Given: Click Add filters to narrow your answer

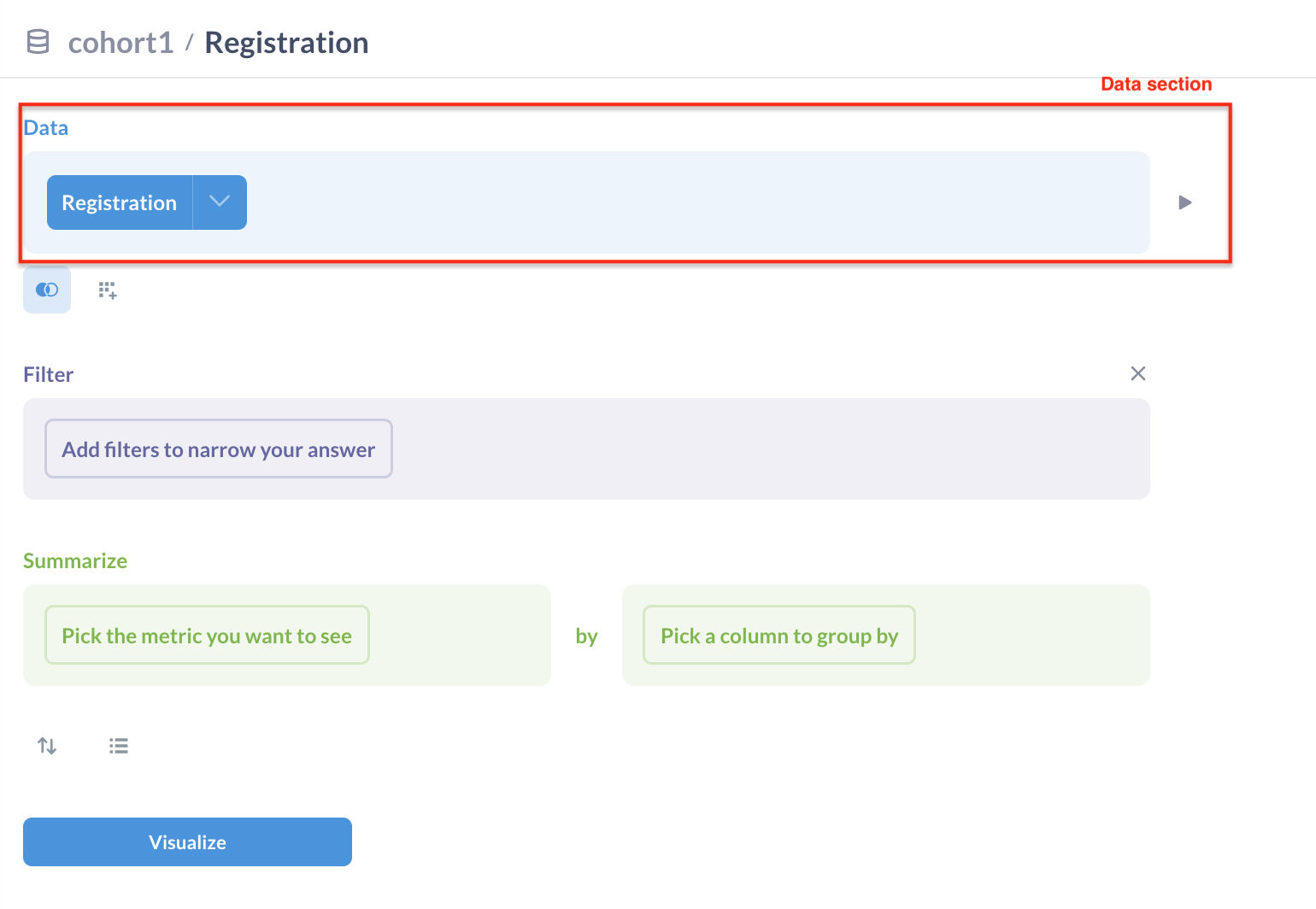Looking at the screenshot, I should pyautogui.click(x=218, y=449).
